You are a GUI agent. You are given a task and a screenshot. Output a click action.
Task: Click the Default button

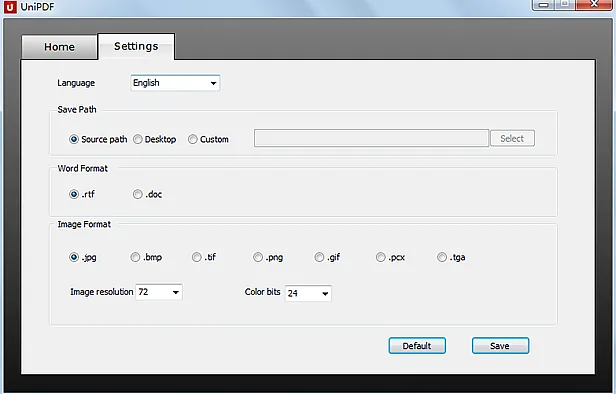point(417,346)
